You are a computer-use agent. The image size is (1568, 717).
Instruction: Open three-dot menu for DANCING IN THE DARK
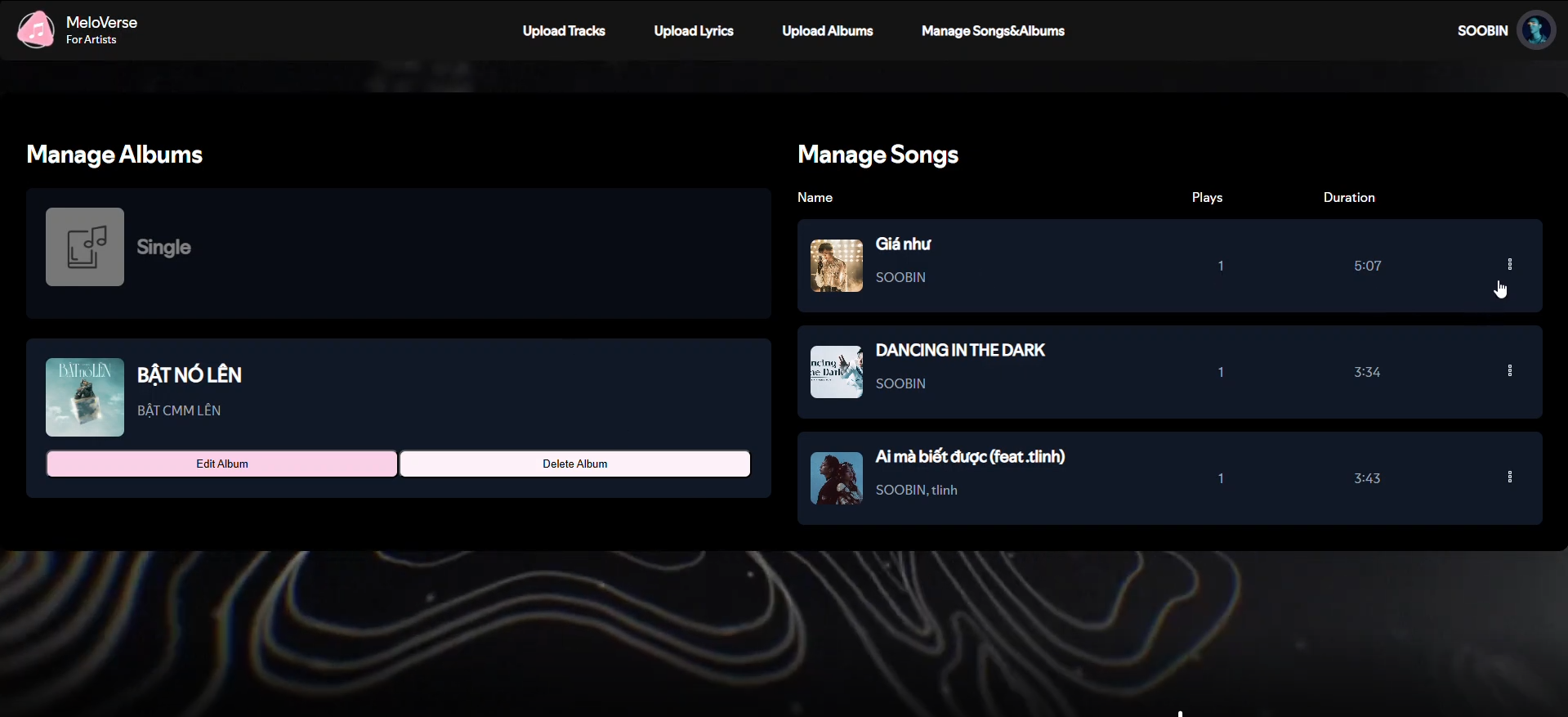[1509, 370]
